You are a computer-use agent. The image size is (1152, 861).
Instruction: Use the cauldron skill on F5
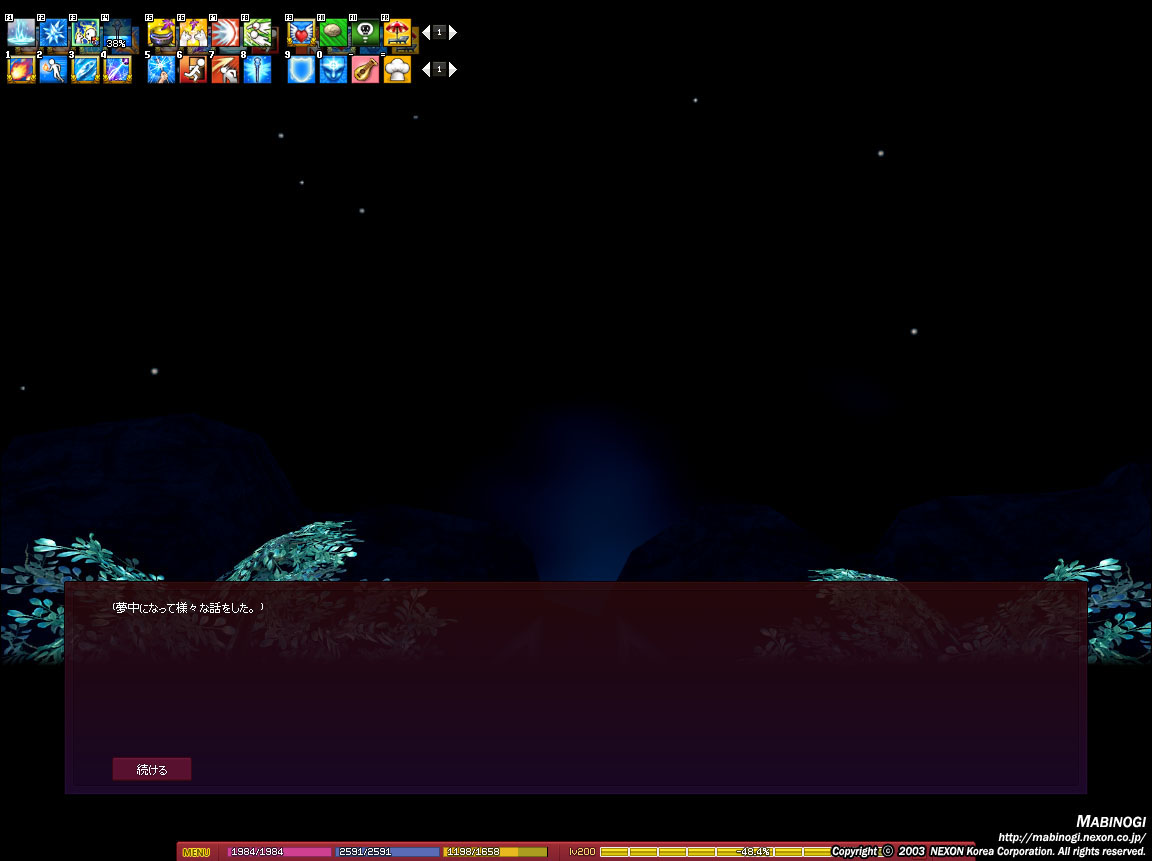tap(162, 33)
